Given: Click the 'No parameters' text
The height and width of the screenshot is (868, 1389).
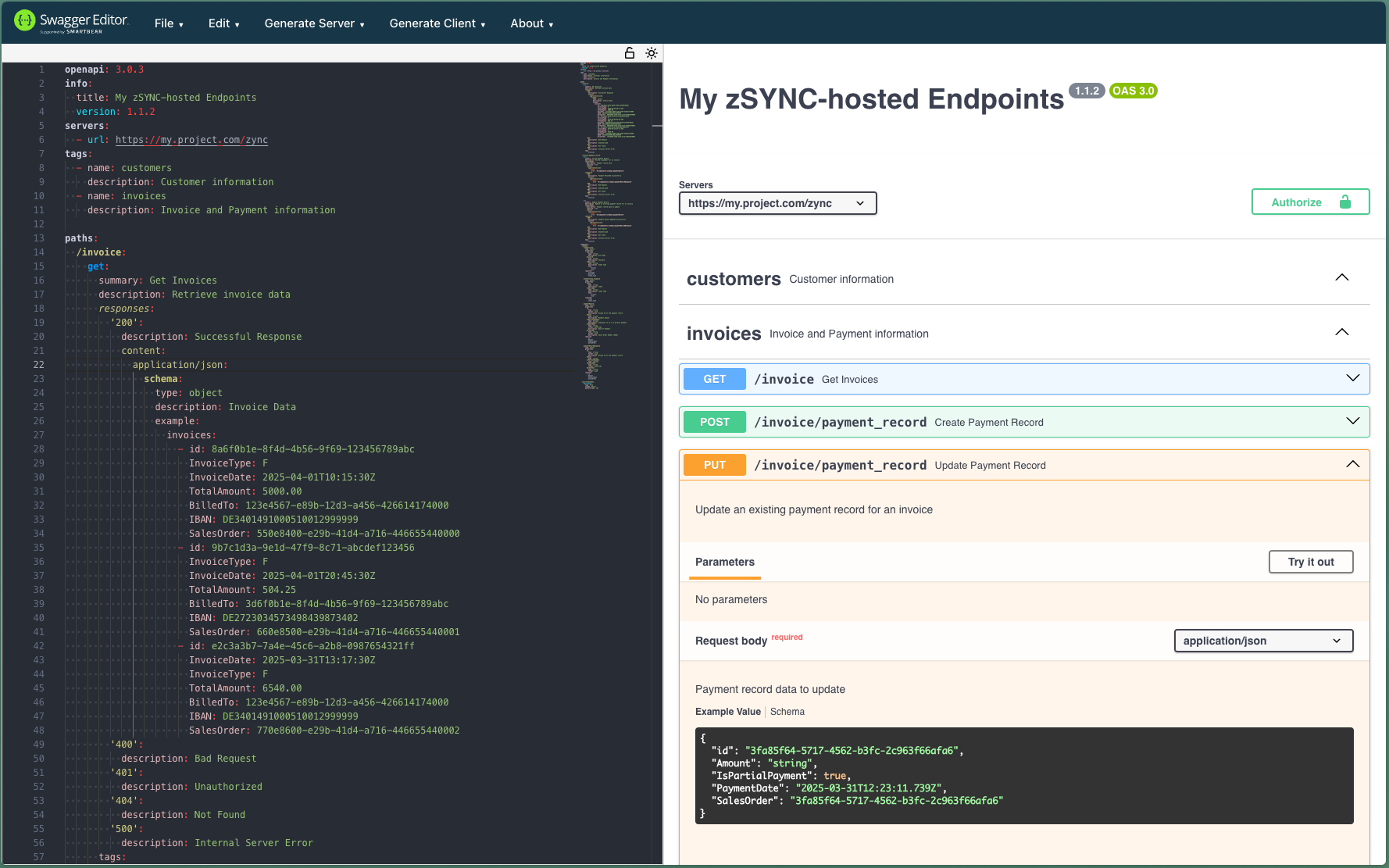Looking at the screenshot, I should (731, 599).
